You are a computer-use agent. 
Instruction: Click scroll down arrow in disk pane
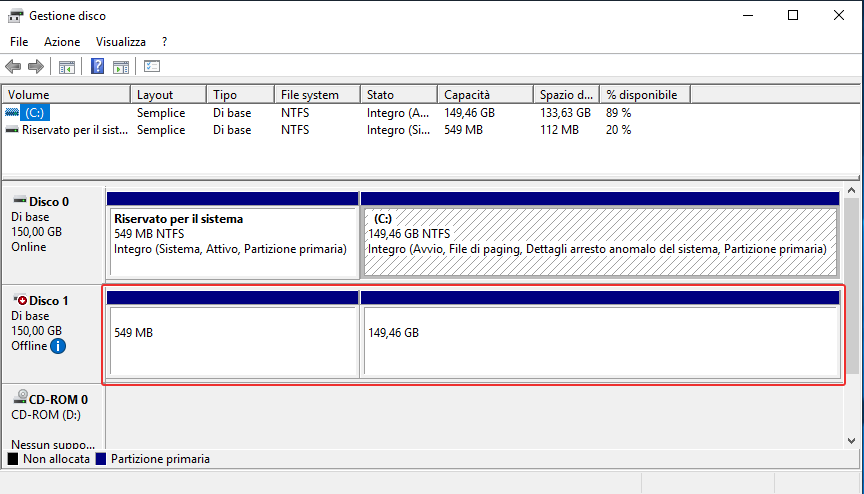click(x=851, y=441)
